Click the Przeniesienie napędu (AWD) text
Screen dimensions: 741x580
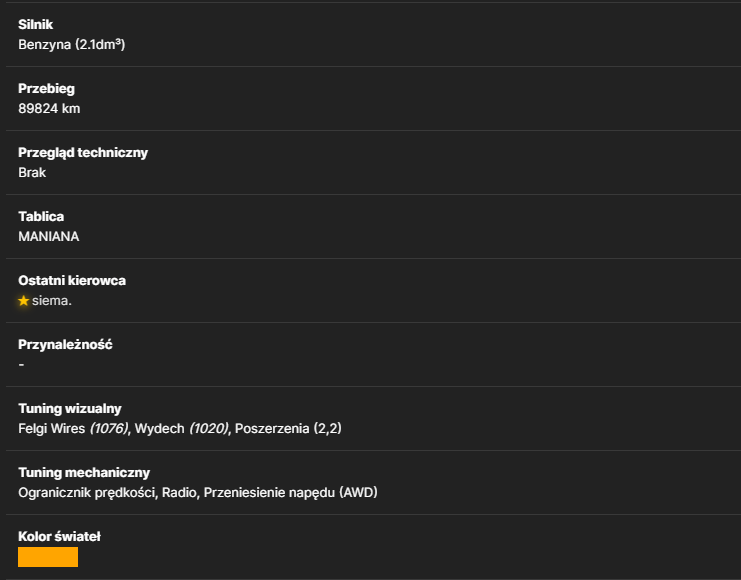pyautogui.click(x=291, y=493)
